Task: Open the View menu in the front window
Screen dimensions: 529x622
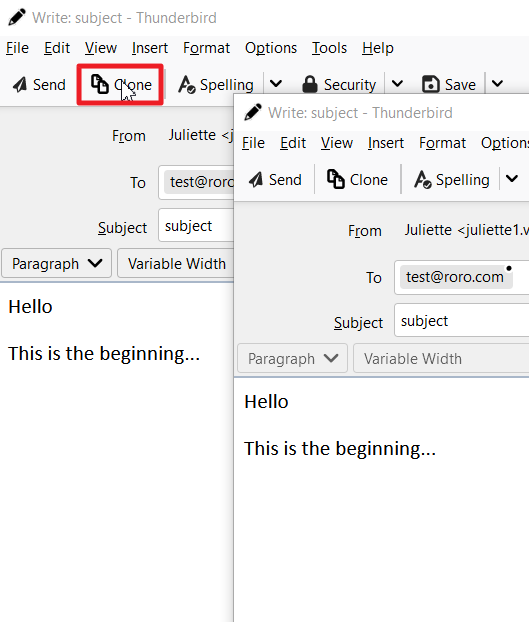Action: point(337,143)
